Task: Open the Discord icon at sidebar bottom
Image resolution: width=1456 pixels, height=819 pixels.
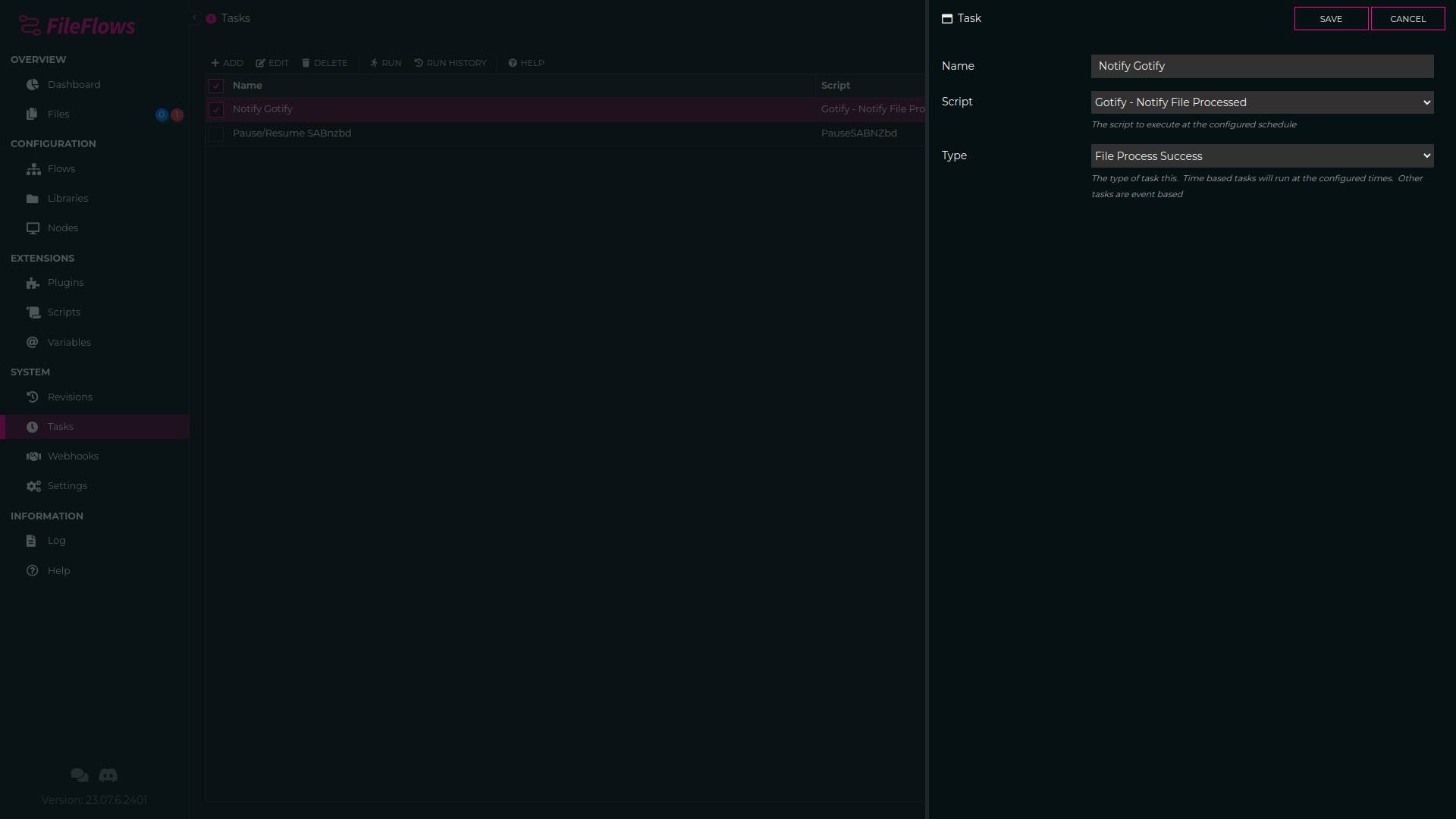Action: click(x=108, y=775)
